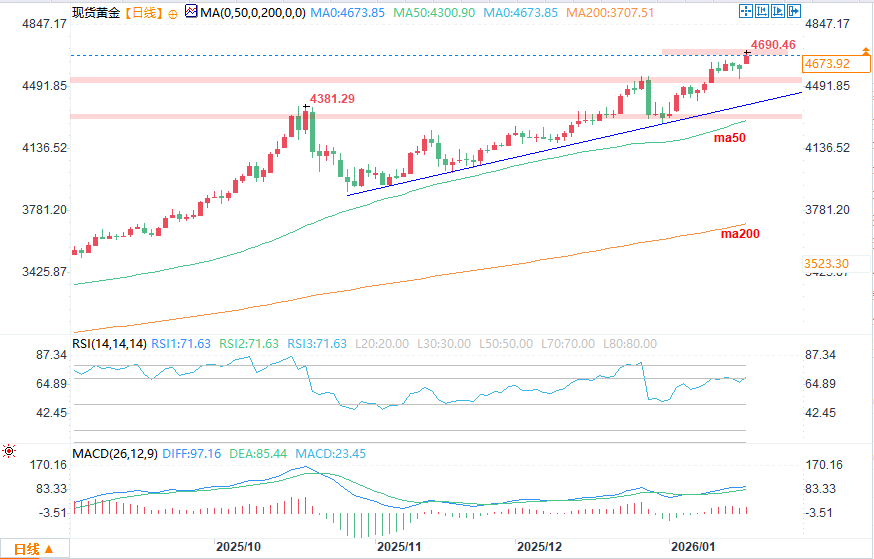Screen dimensions: 874x559
Task: Click the RSI1:71.63 value
Action: 181,344
